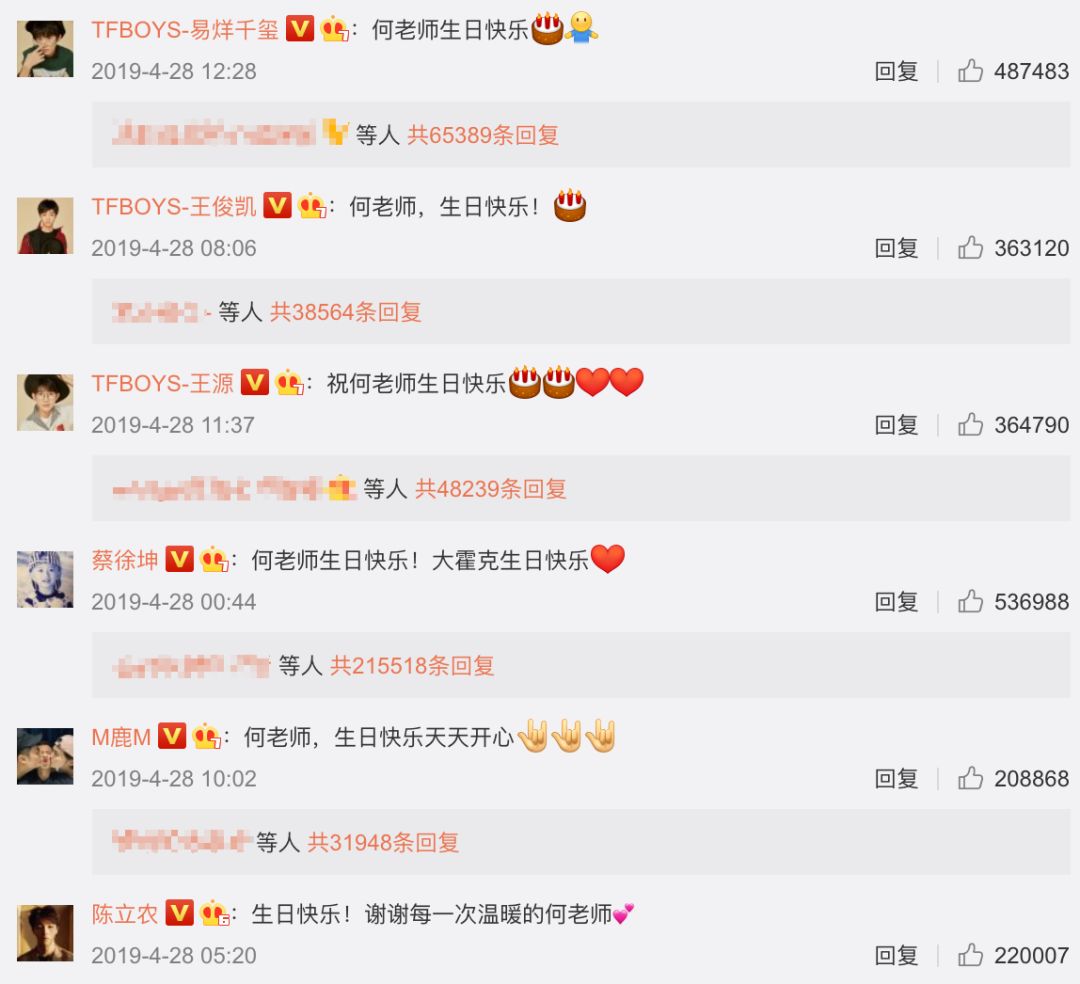This screenshot has height=984, width=1080.
Task: Like TFBOYS-王源's comment with 364790 likes
Action: (970, 424)
